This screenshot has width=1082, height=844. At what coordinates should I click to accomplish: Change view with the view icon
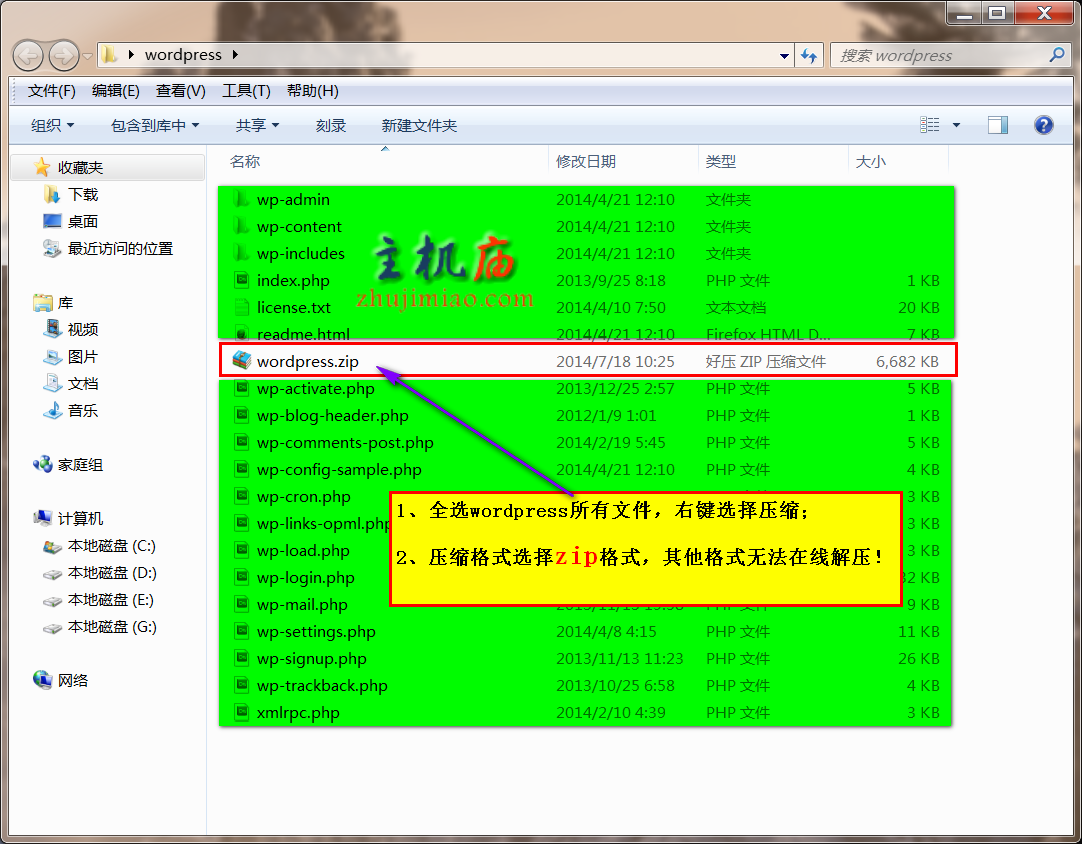(929, 125)
